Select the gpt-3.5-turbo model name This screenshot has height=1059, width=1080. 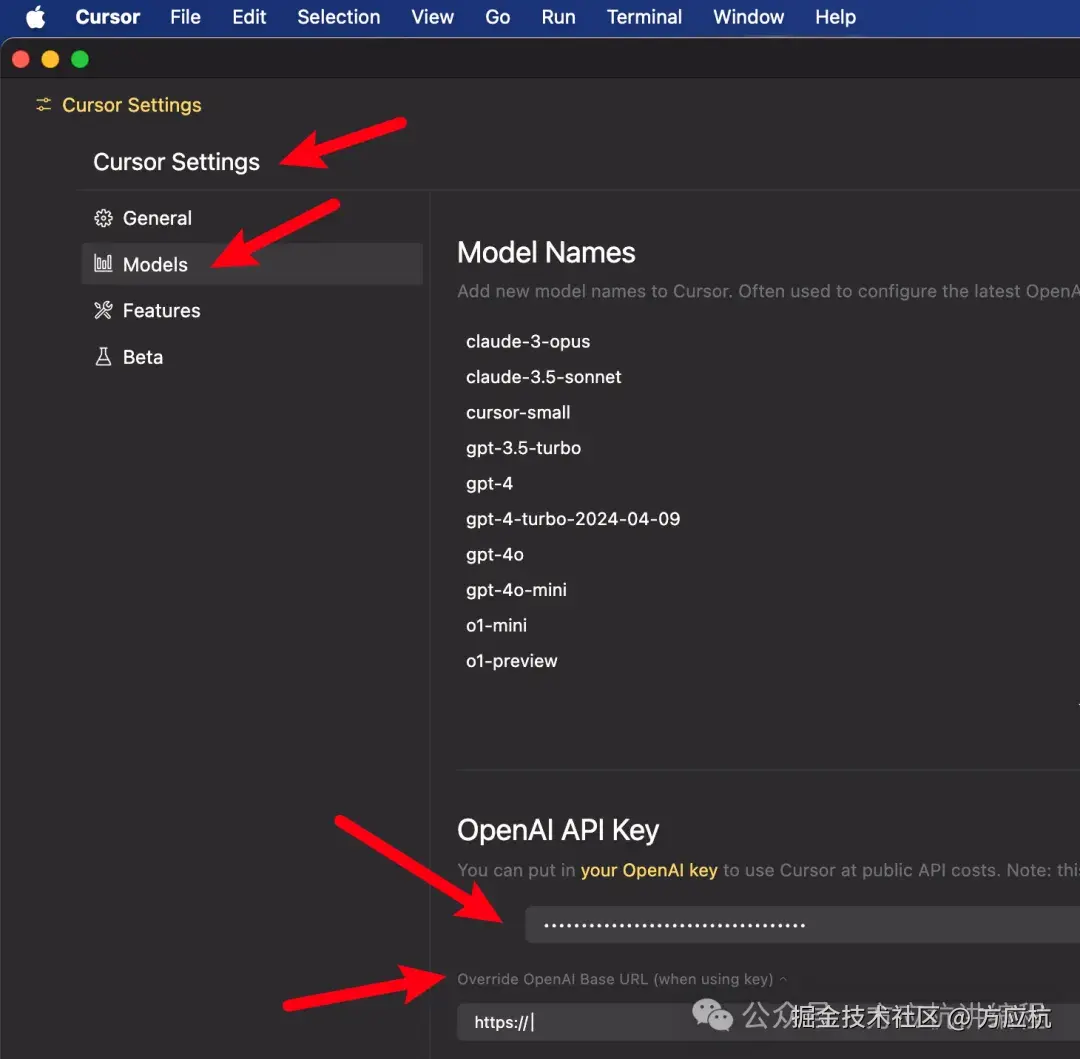pos(523,448)
